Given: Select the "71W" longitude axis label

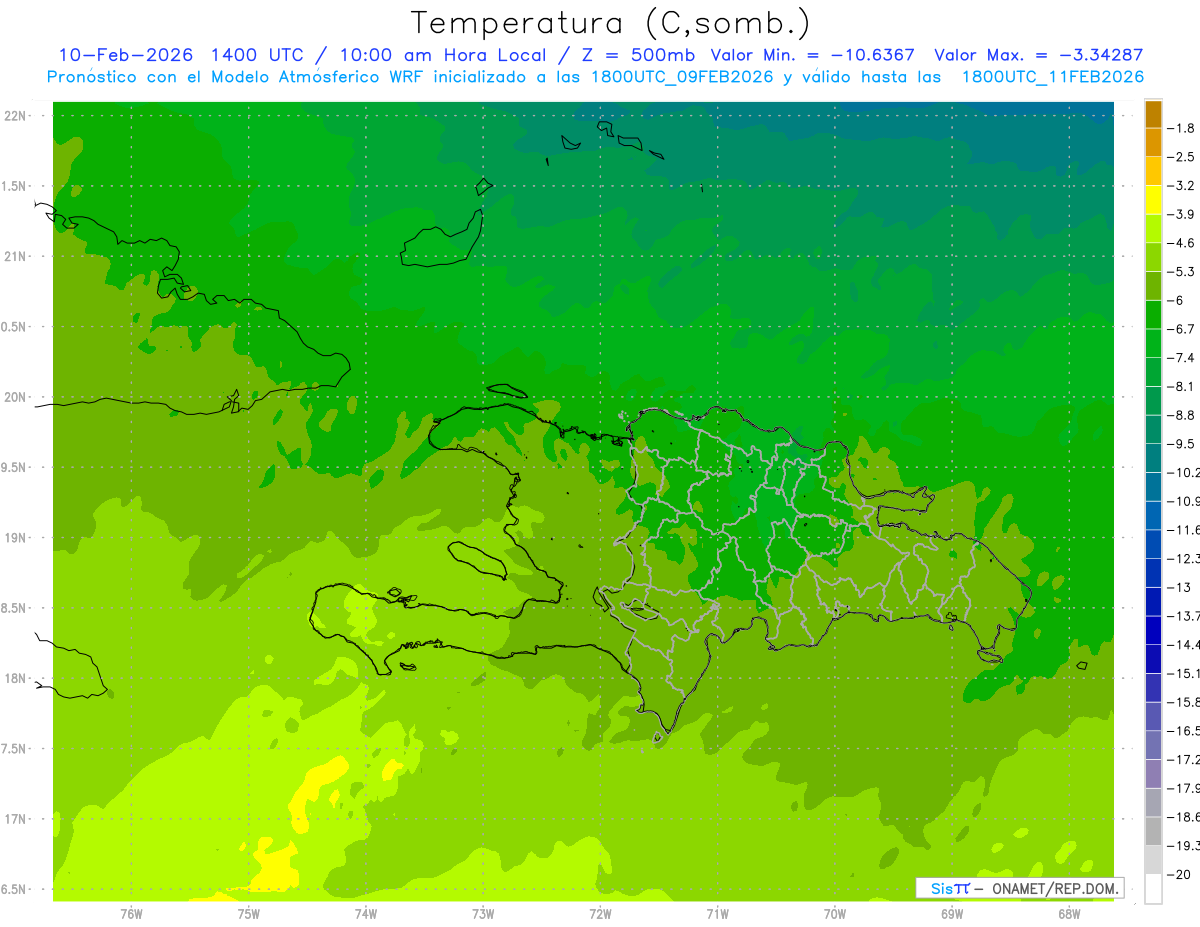Looking at the screenshot, I should 717,914.
